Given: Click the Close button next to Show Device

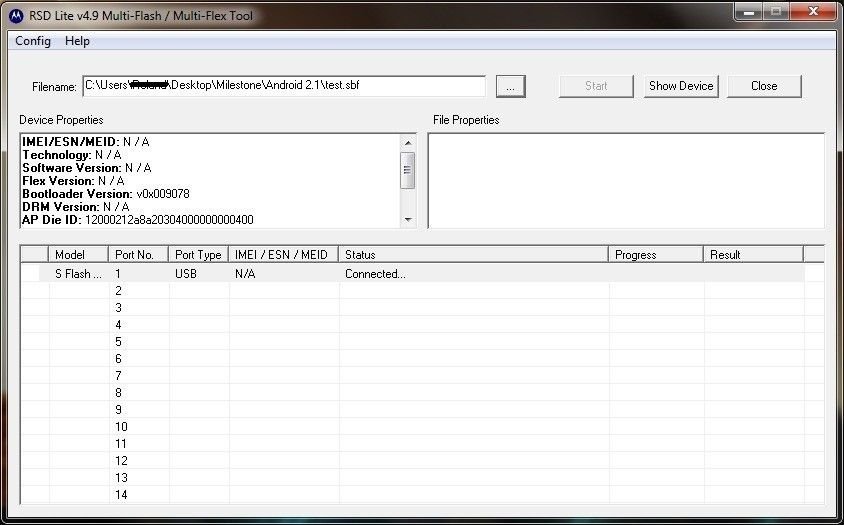Looking at the screenshot, I should (764, 86).
